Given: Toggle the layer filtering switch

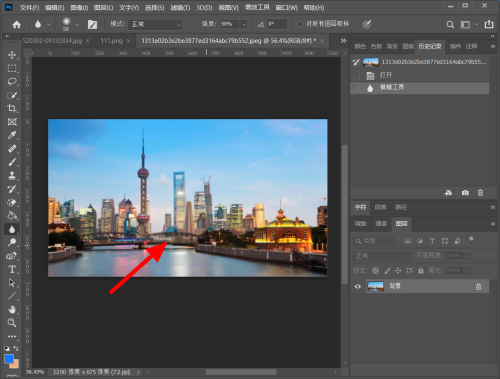Looking at the screenshot, I should (471, 240).
